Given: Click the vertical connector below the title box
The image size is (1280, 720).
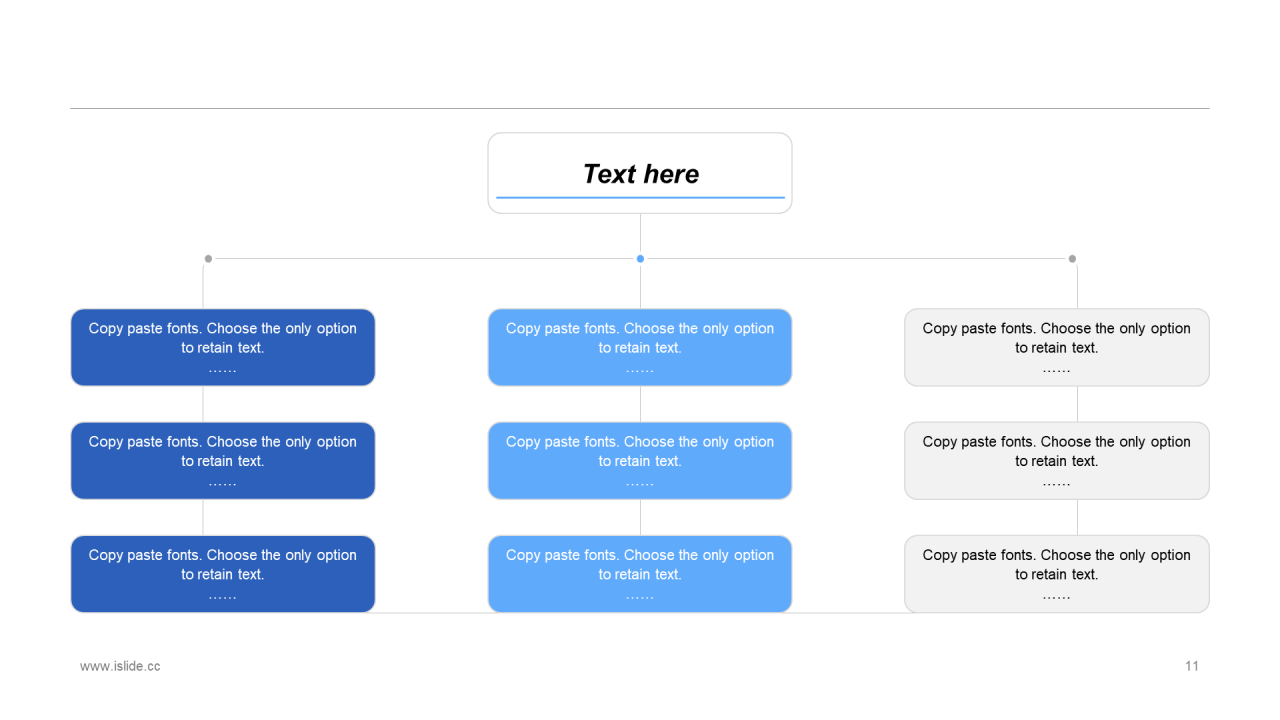Looking at the screenshot, I should [640, 233].
